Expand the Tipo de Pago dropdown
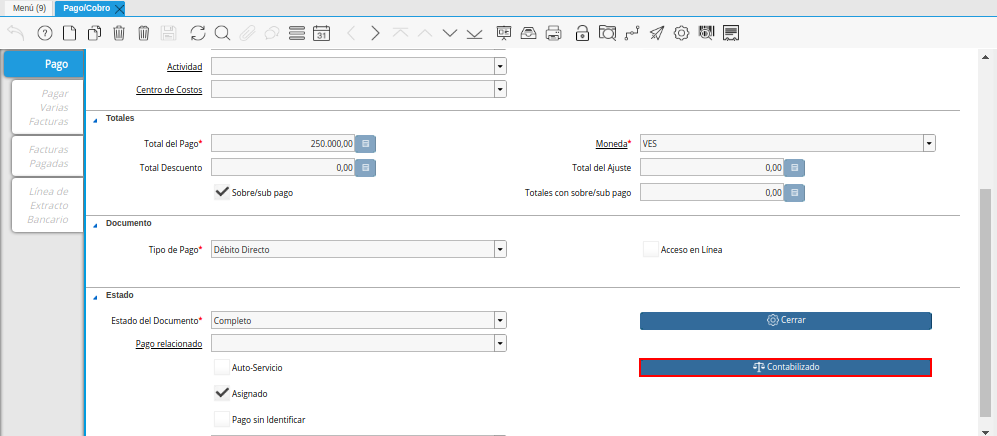This screenshot has width=997, height=436. coord(500,249)
